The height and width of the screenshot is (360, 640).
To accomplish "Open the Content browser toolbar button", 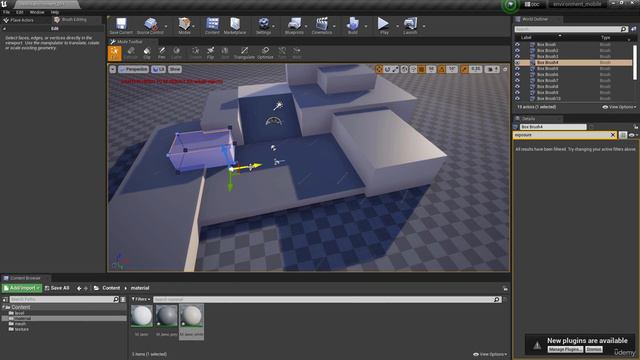I will (x=212, y=26).
